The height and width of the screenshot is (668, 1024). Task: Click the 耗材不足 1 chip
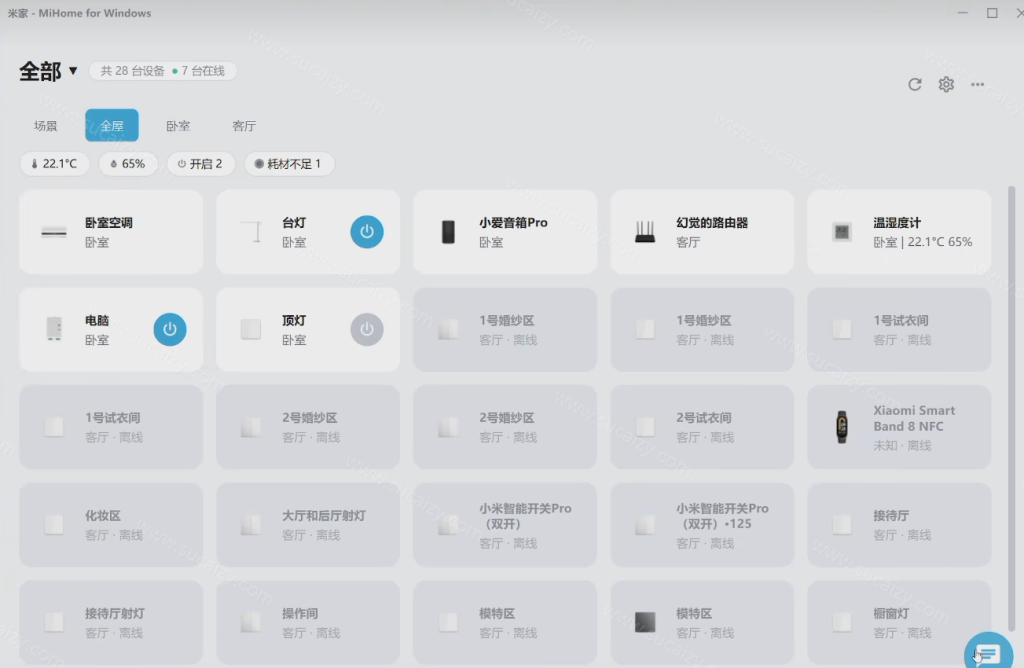(288, 164)
